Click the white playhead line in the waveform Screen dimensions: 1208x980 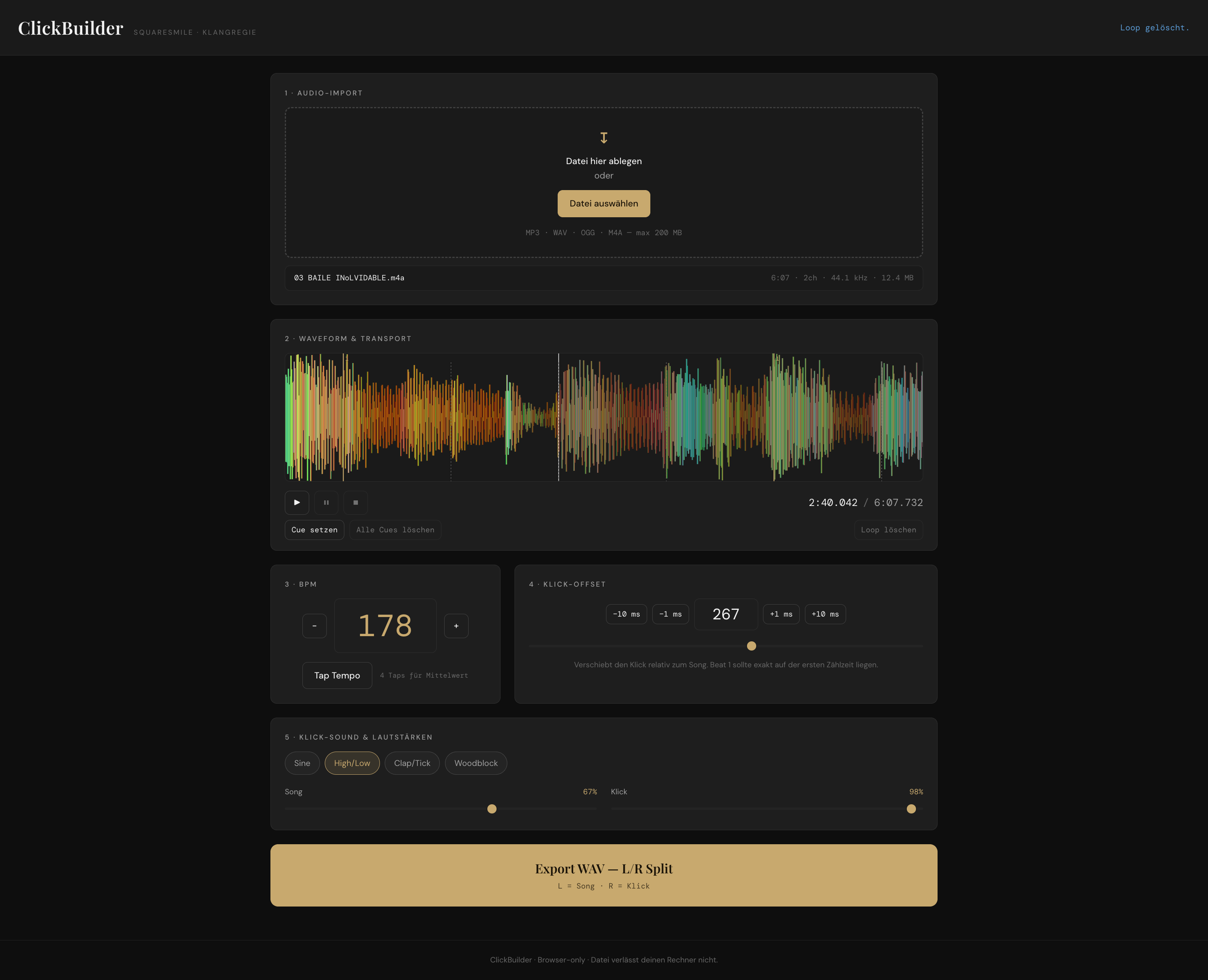(x=558, y=417)
